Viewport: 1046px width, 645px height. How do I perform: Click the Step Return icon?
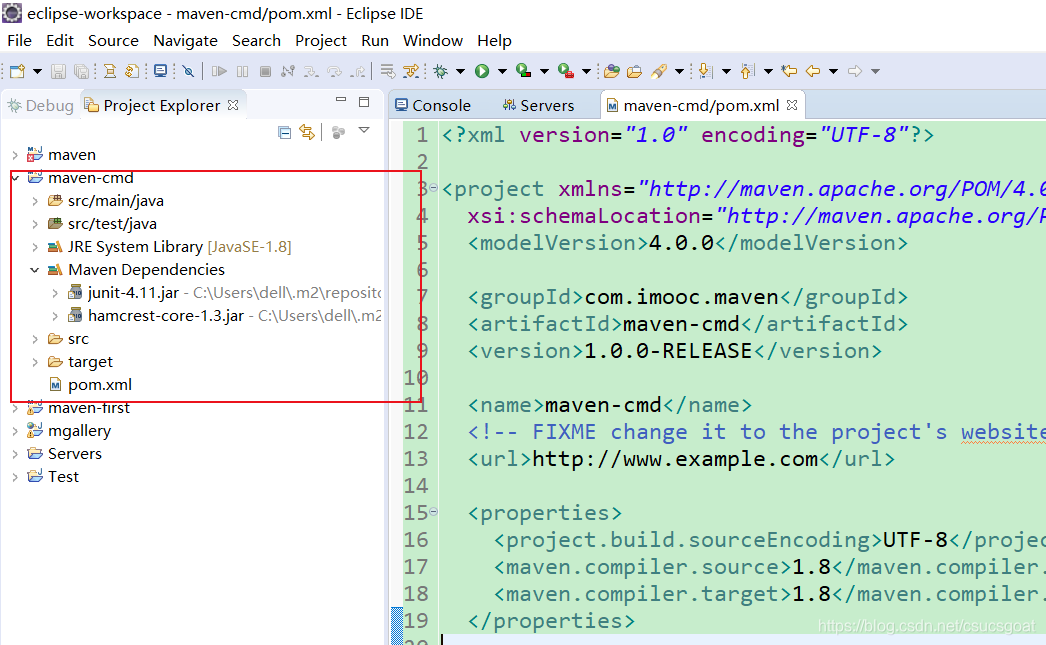[x=358, y=71]
